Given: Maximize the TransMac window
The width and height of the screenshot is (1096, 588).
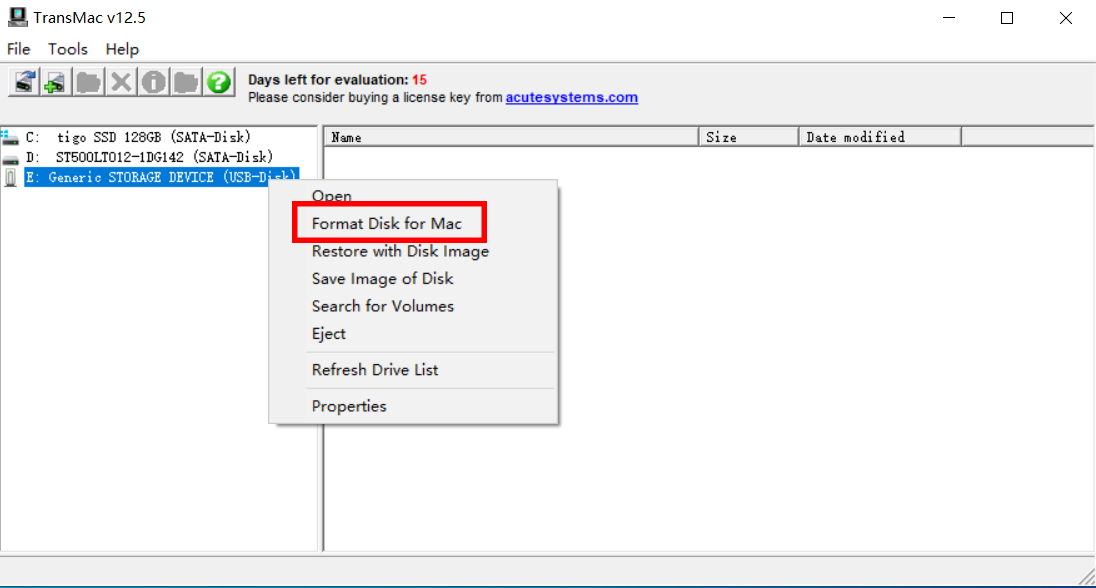Looking at the screenshot, I should click(x=1007, y=17).
